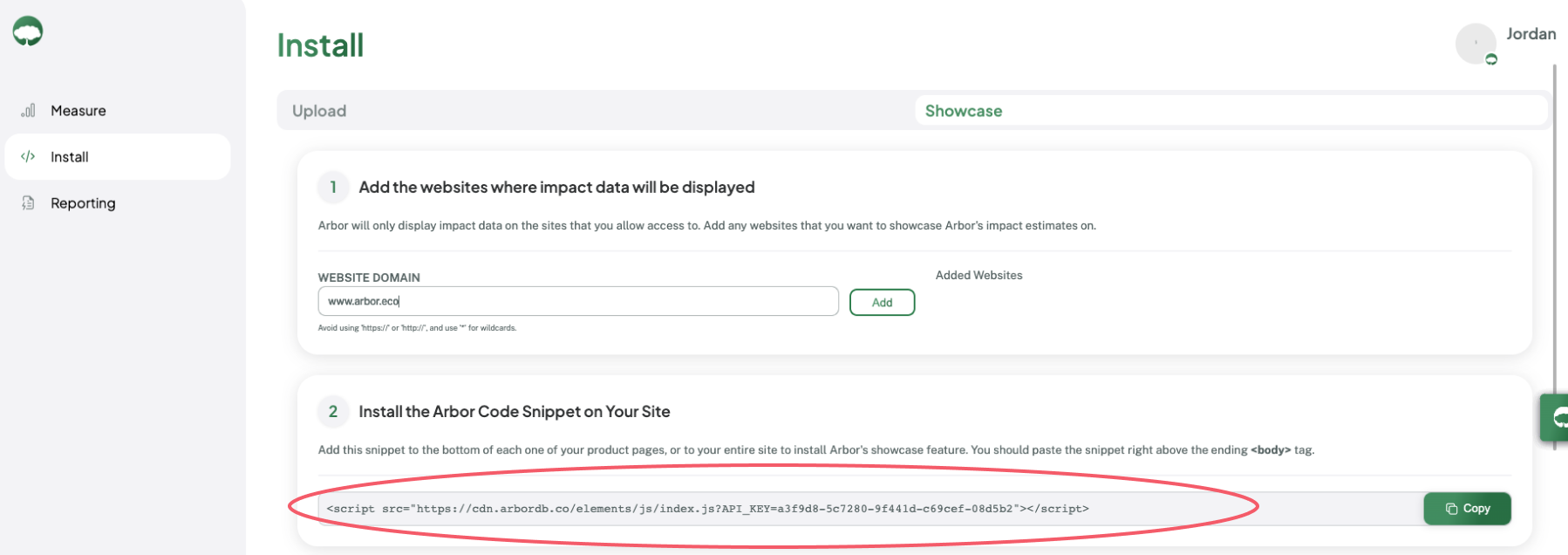Image resolution: width=1568 pixels, height=555 pixels.
Task: Click the Reporting document icon
Action: (28, 203)
